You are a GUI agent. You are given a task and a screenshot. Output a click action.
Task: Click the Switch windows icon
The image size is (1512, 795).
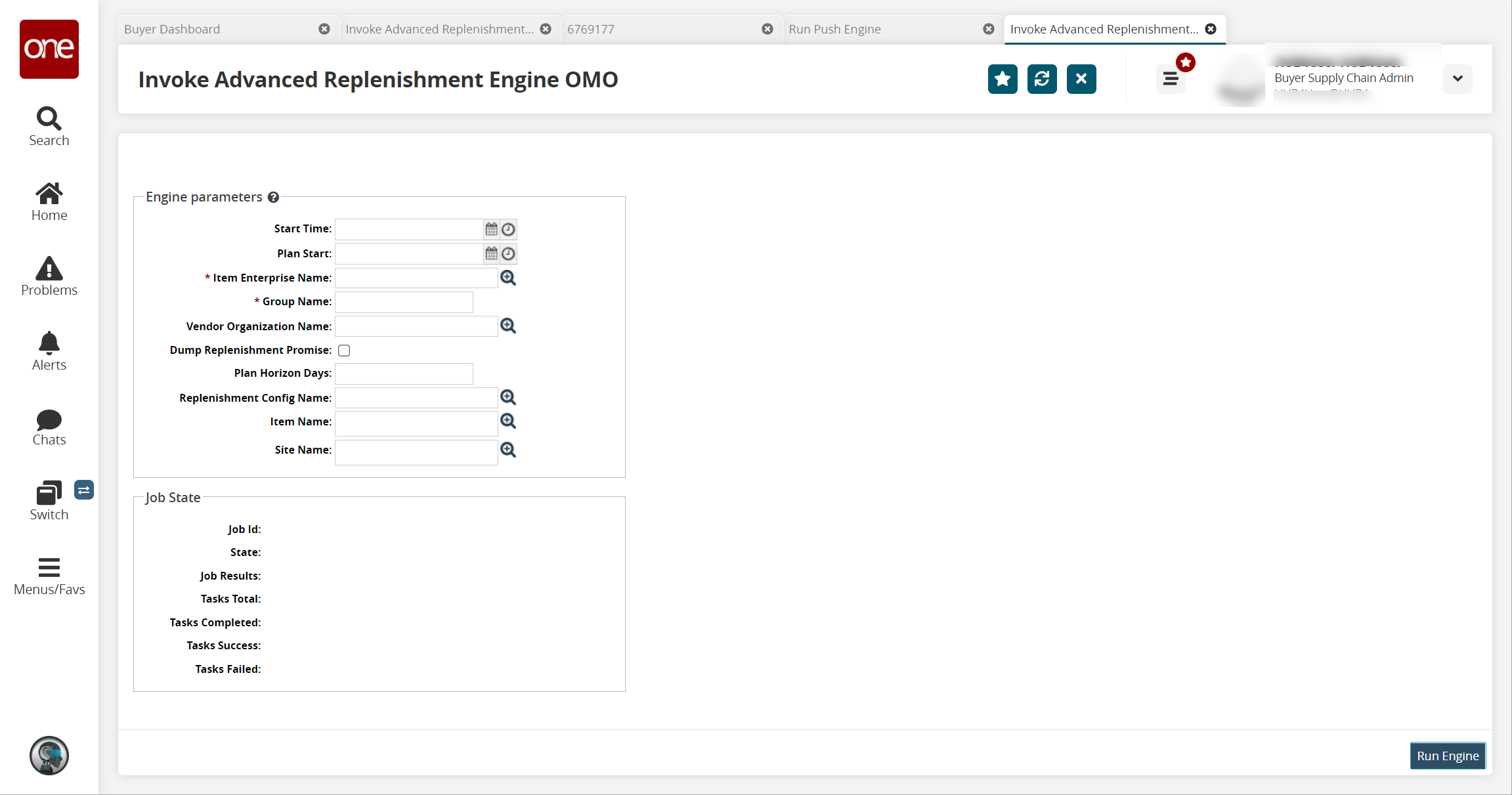(x=49, y=493)
